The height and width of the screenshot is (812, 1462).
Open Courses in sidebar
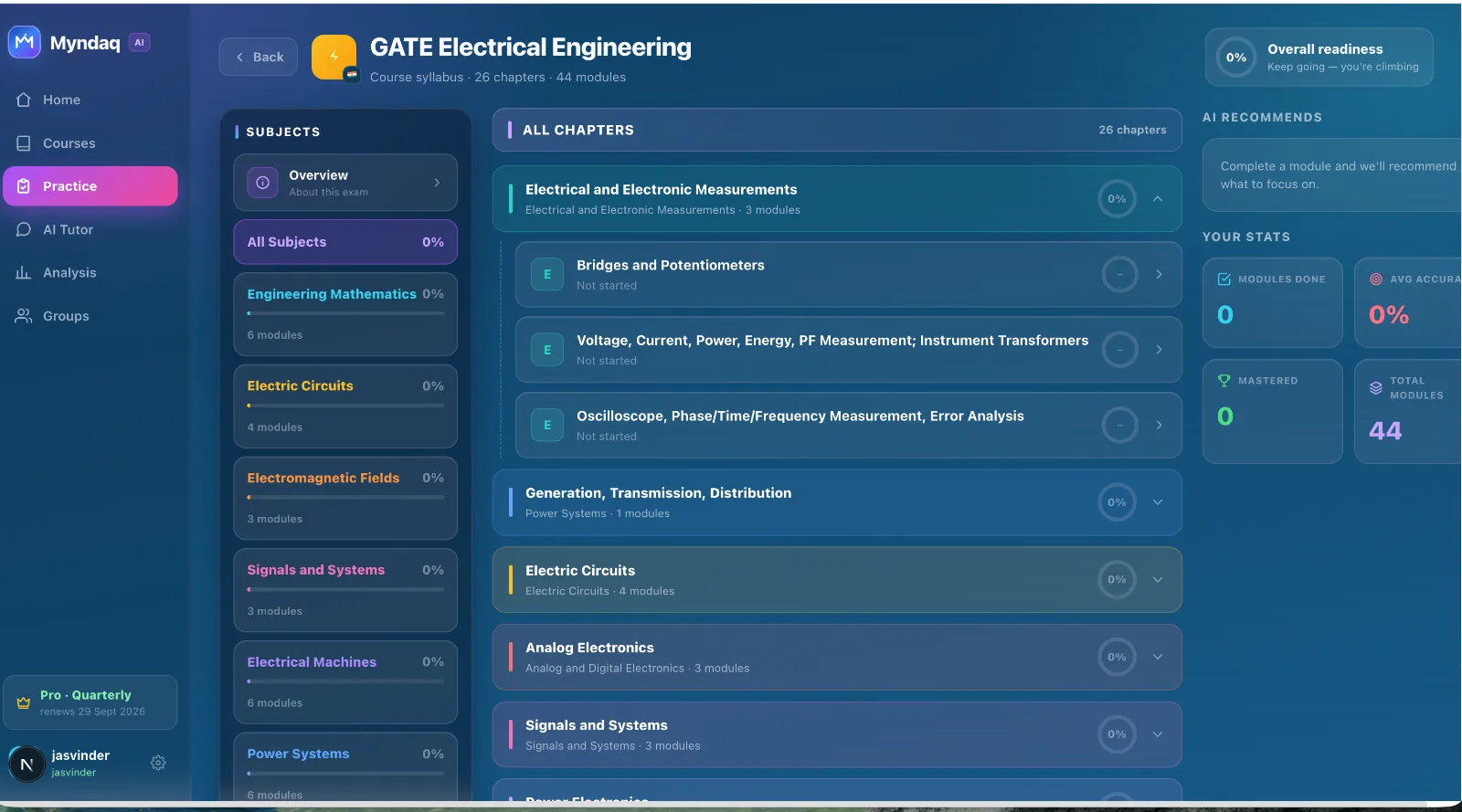point(90,143)
